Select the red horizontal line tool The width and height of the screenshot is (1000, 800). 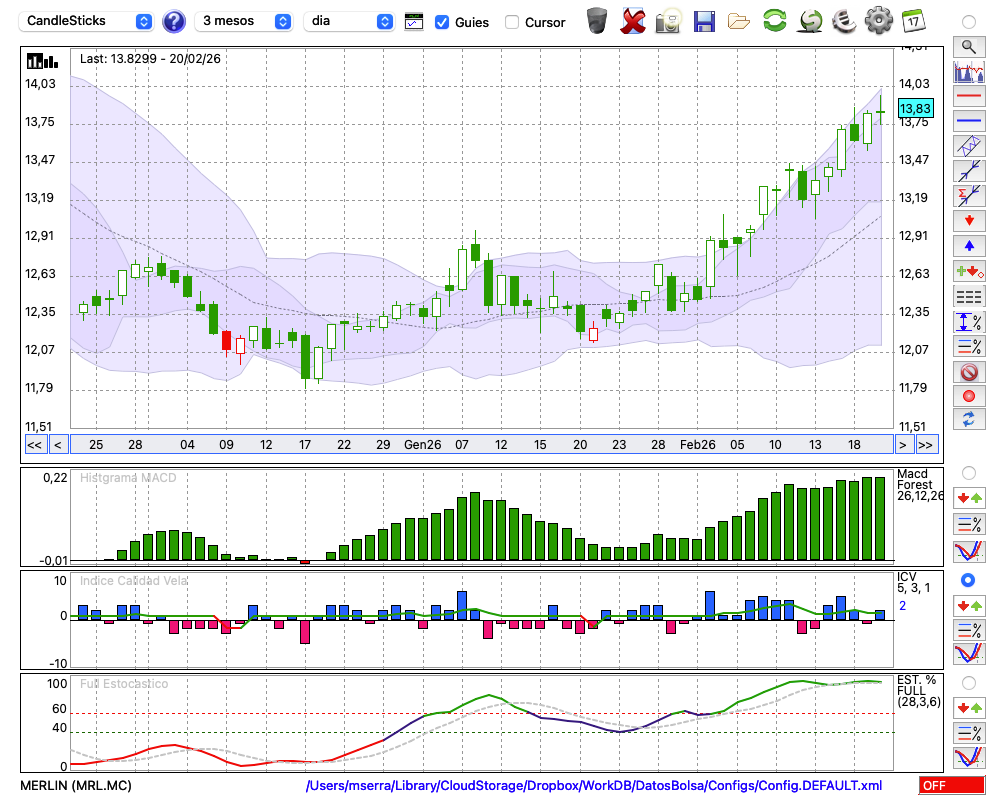point(968,97)
